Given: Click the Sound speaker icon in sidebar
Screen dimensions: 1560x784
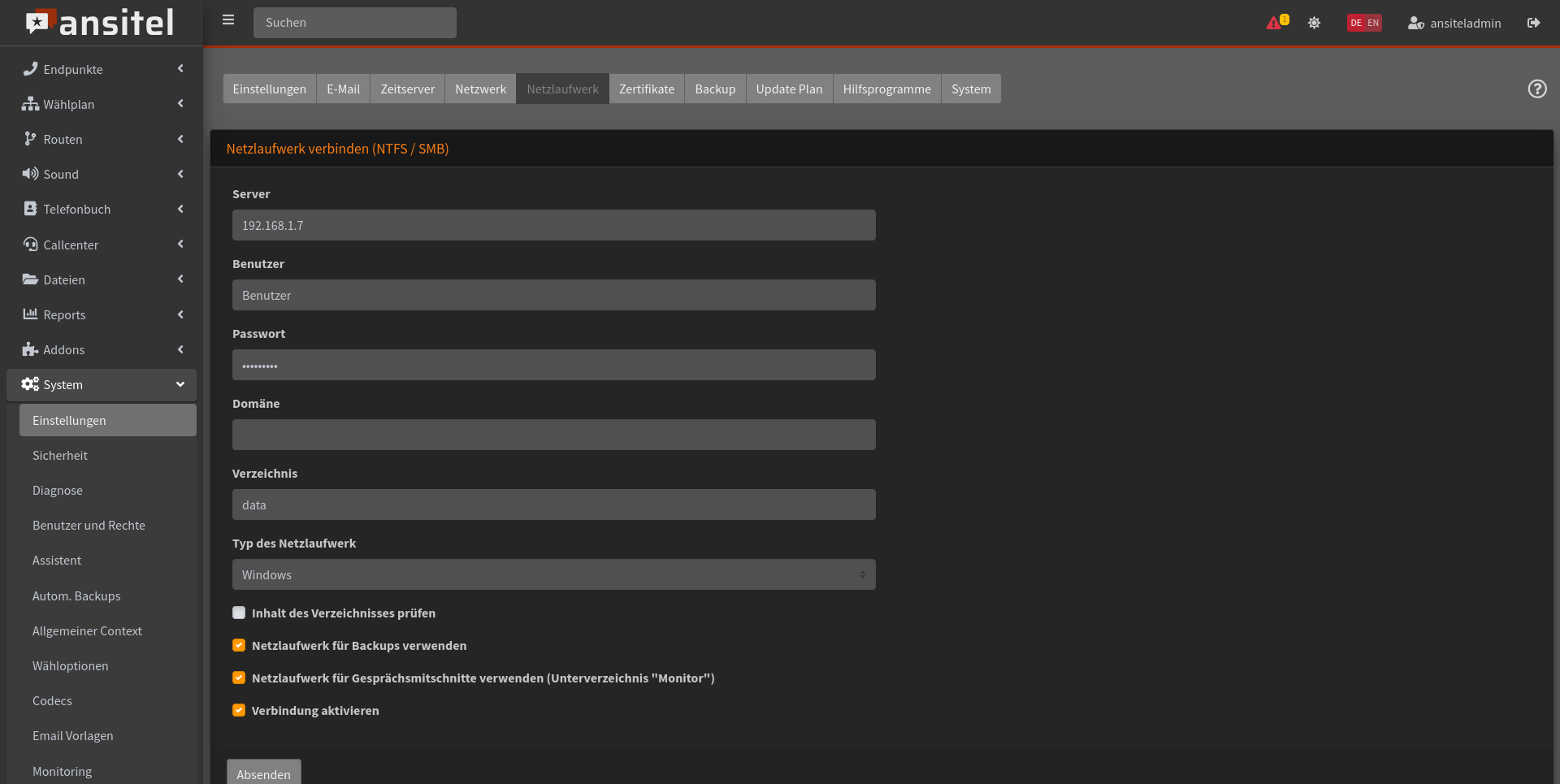Looking at the screenshot, I should pyautogui.click(x=30, y=174).
